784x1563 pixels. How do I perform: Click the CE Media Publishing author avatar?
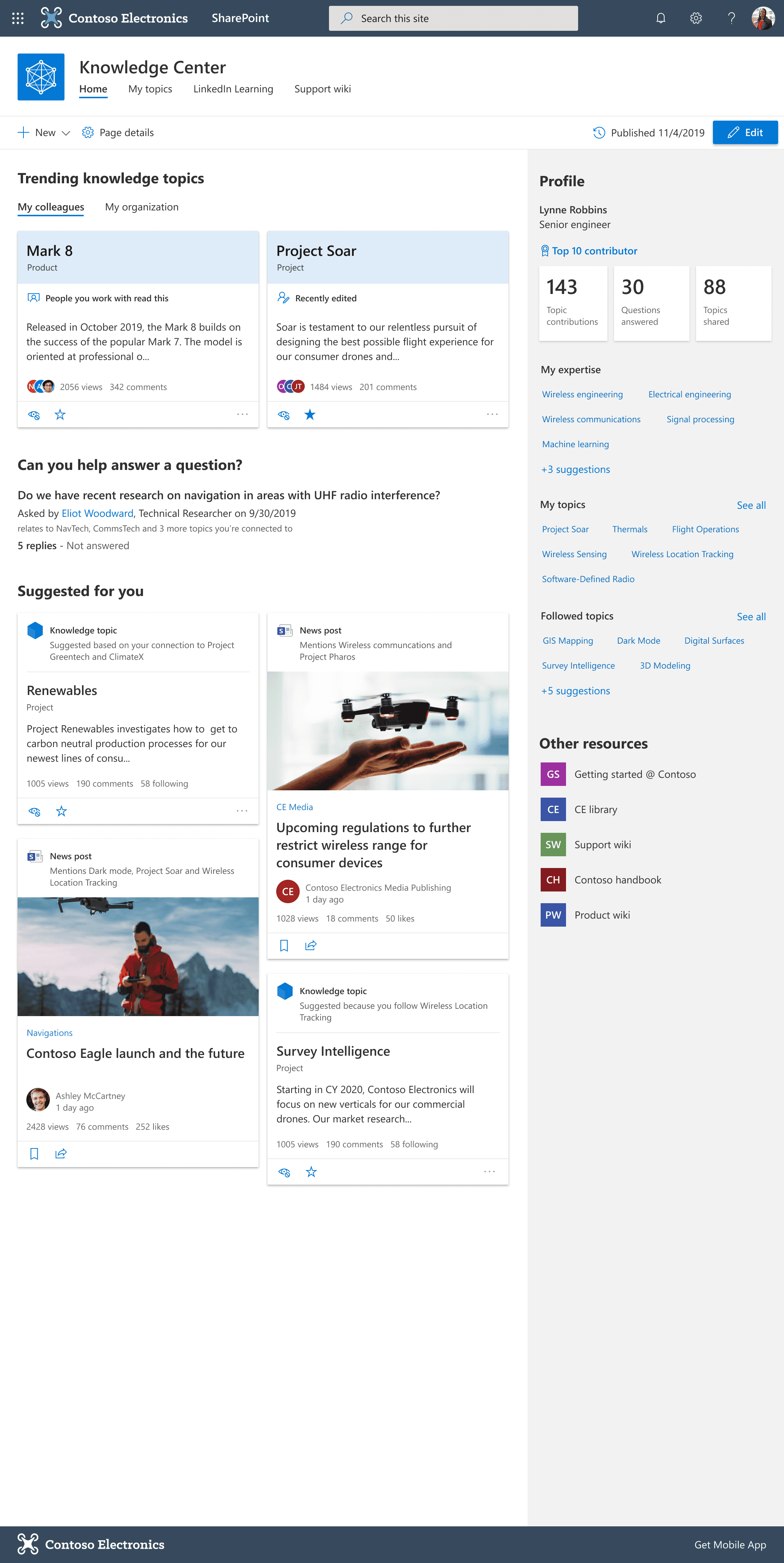288,891
